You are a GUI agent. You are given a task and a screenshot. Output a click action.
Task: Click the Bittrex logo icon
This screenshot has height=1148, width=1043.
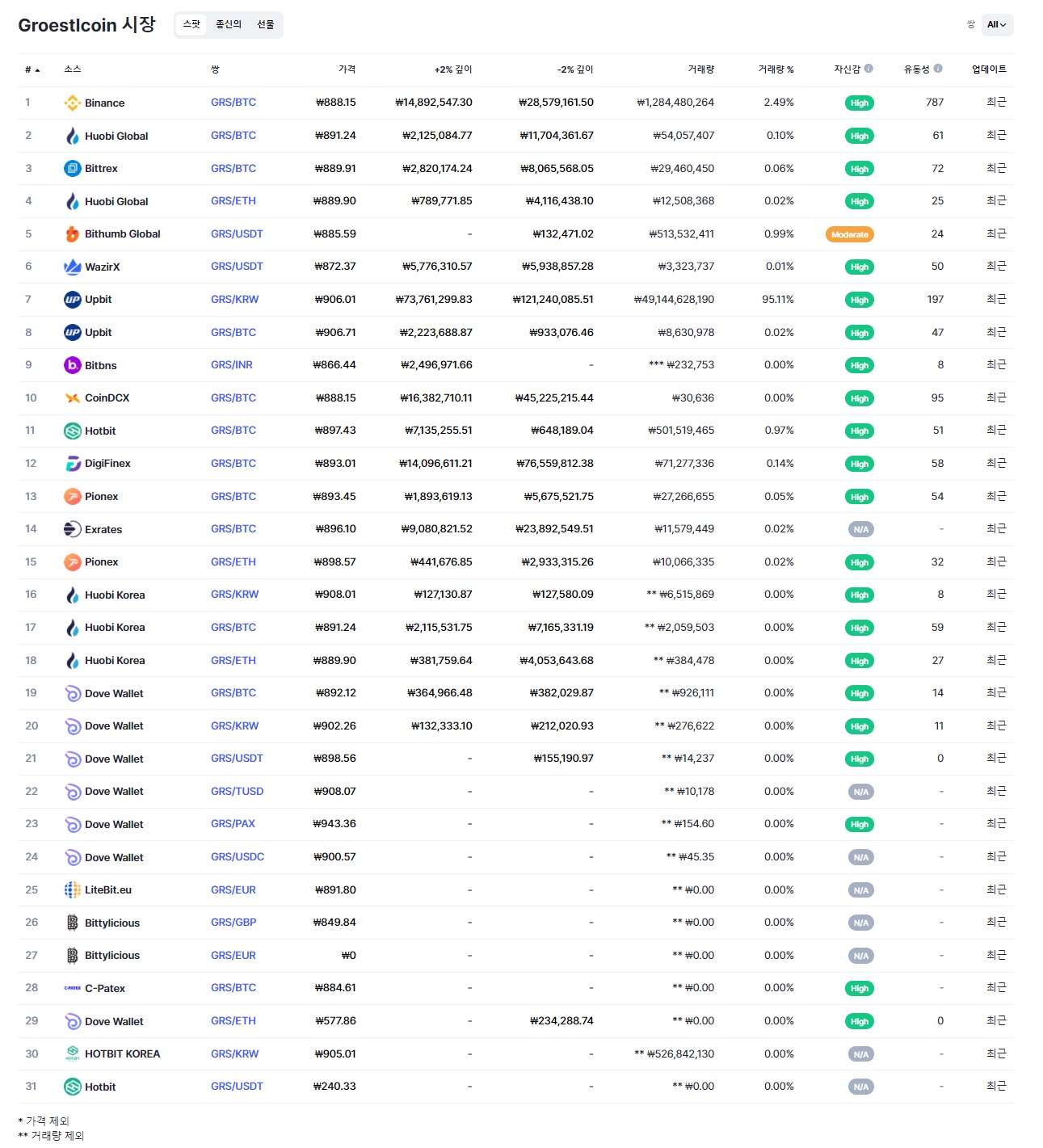[x=72, y=168]
